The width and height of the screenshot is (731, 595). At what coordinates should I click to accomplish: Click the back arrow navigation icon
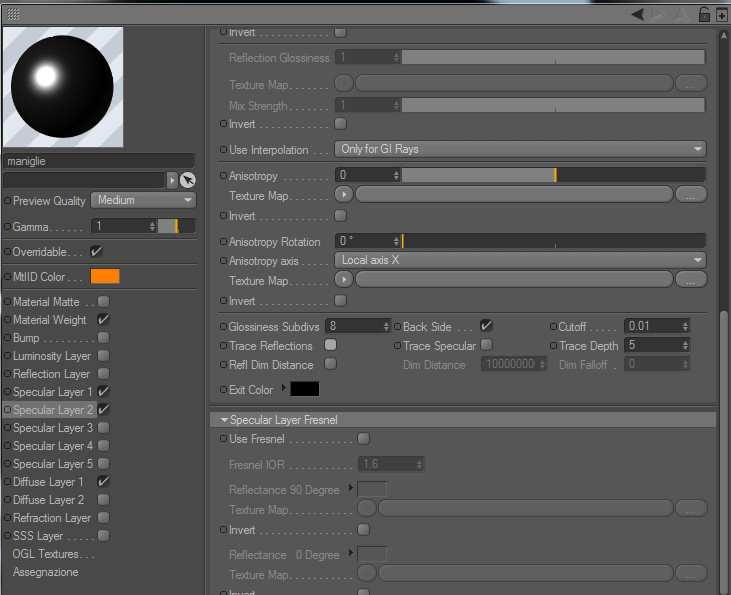(638, 14)
